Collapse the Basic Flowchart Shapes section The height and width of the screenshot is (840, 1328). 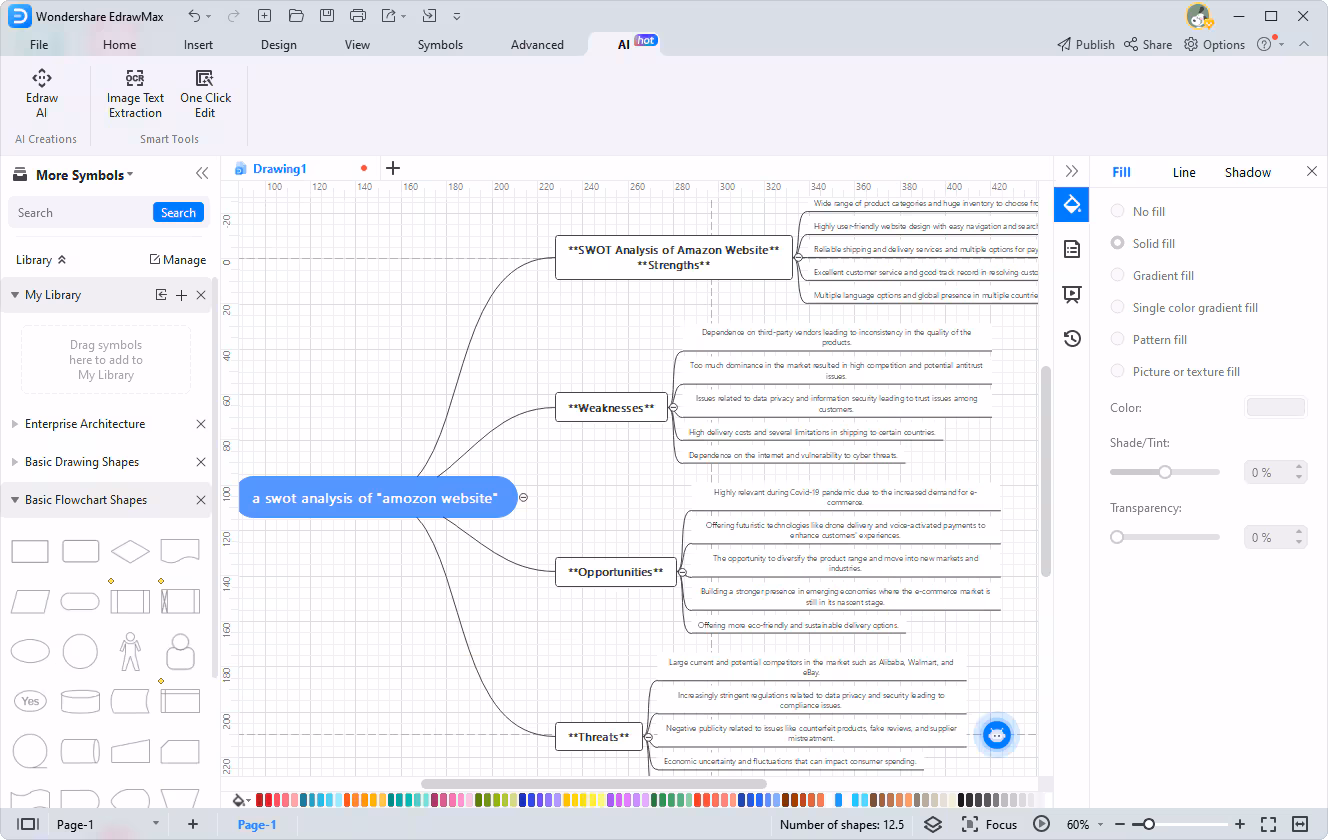pyautogui.click(x=15, y=500)
